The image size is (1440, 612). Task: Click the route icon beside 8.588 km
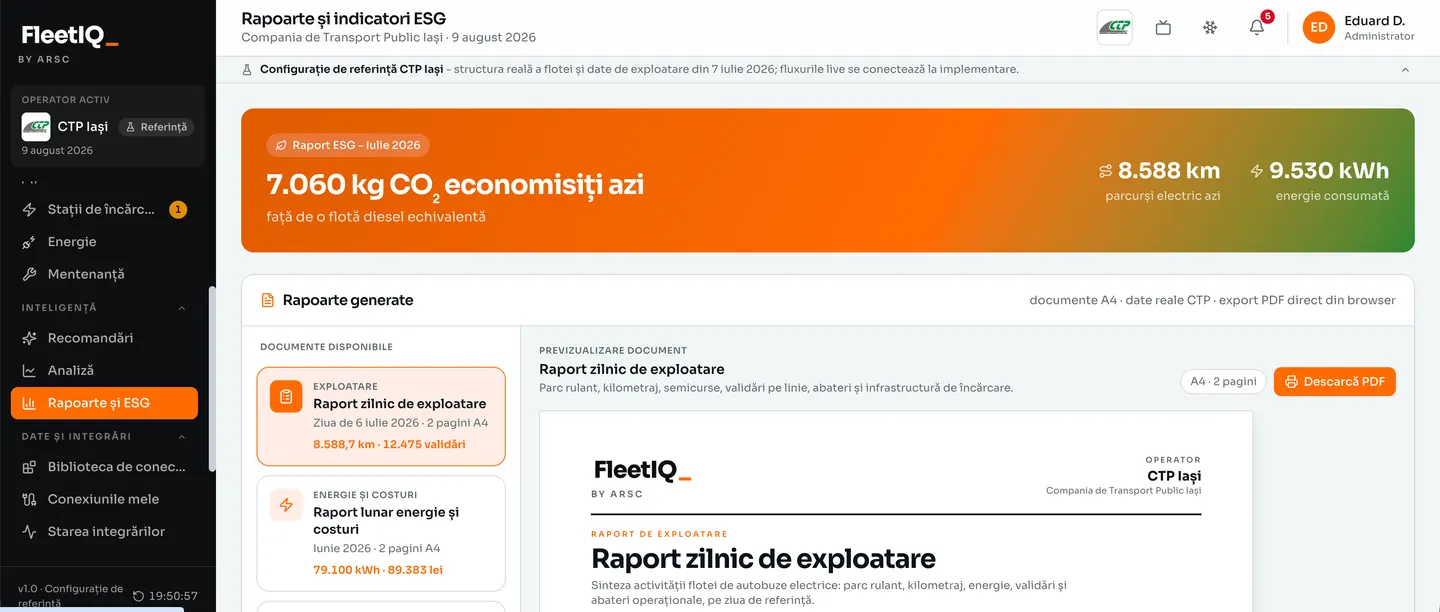(x=1105, y=171)
